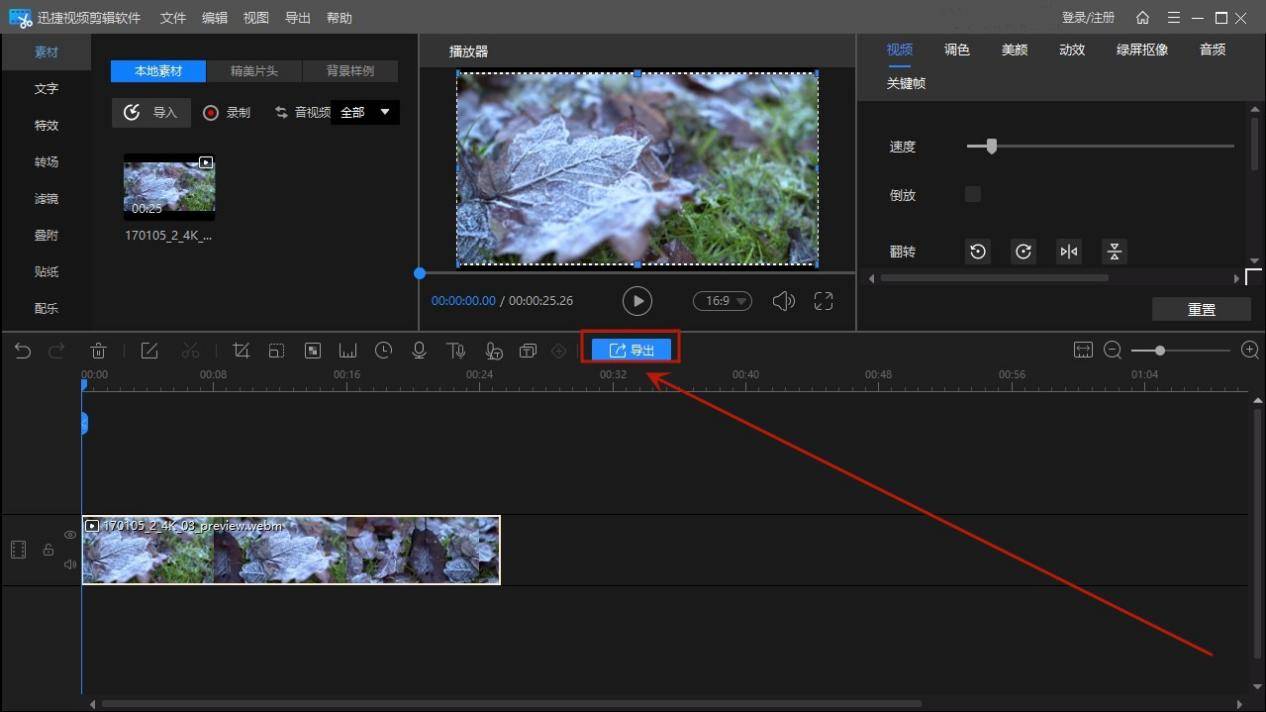Viewport: 1266px width, 712px height.
Task: Switch to the 音频 properties tab
Action: click(x=1212, y=50)
